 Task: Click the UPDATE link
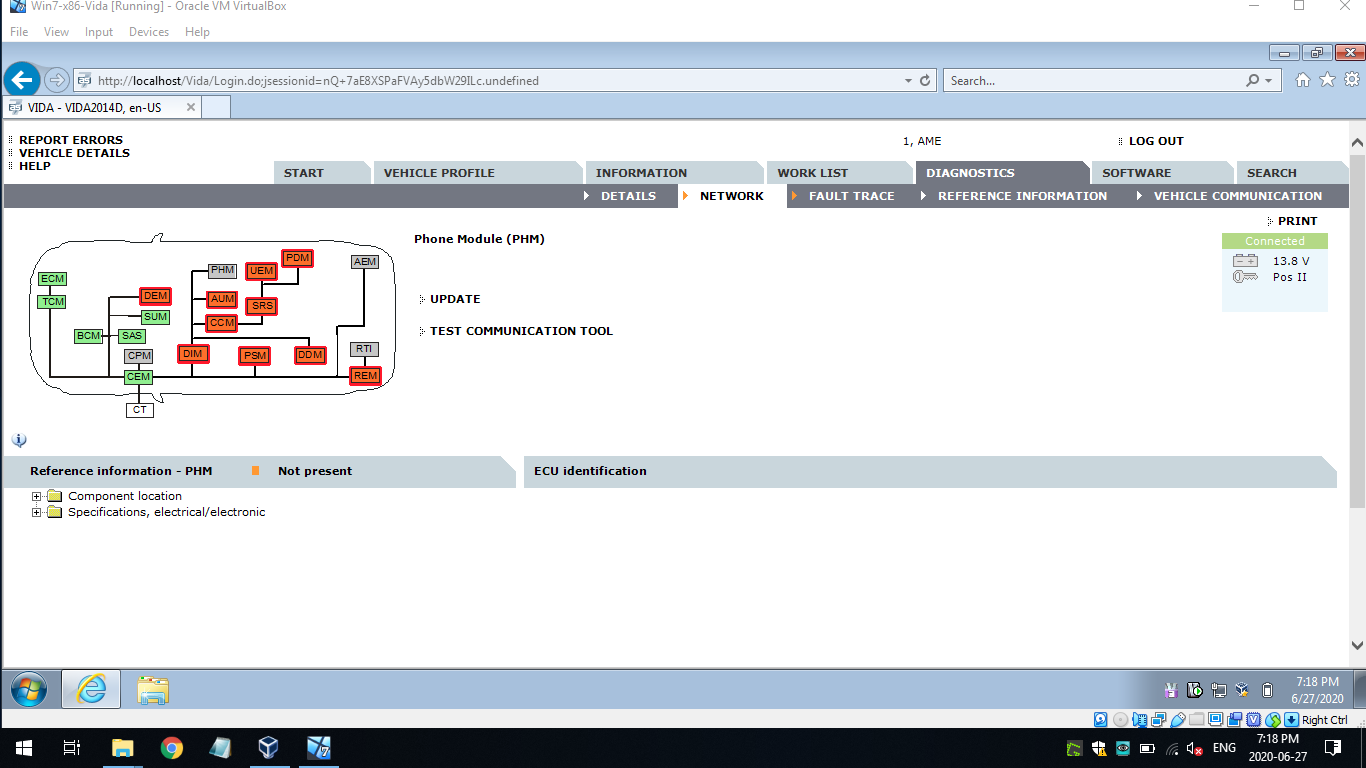click(455, 299)
